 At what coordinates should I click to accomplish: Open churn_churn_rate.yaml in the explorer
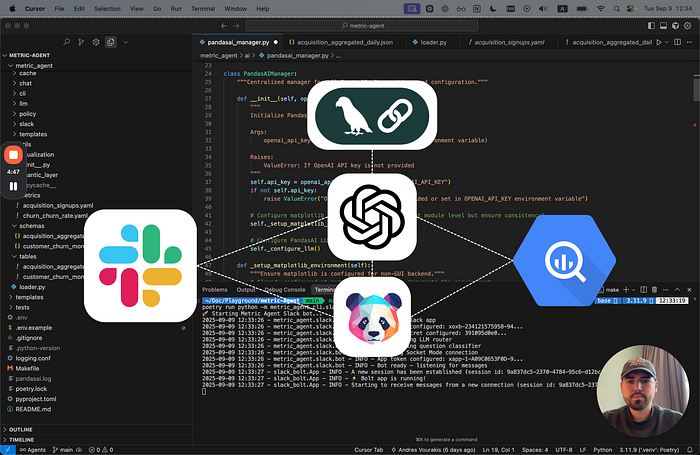(x=55, y=216)
